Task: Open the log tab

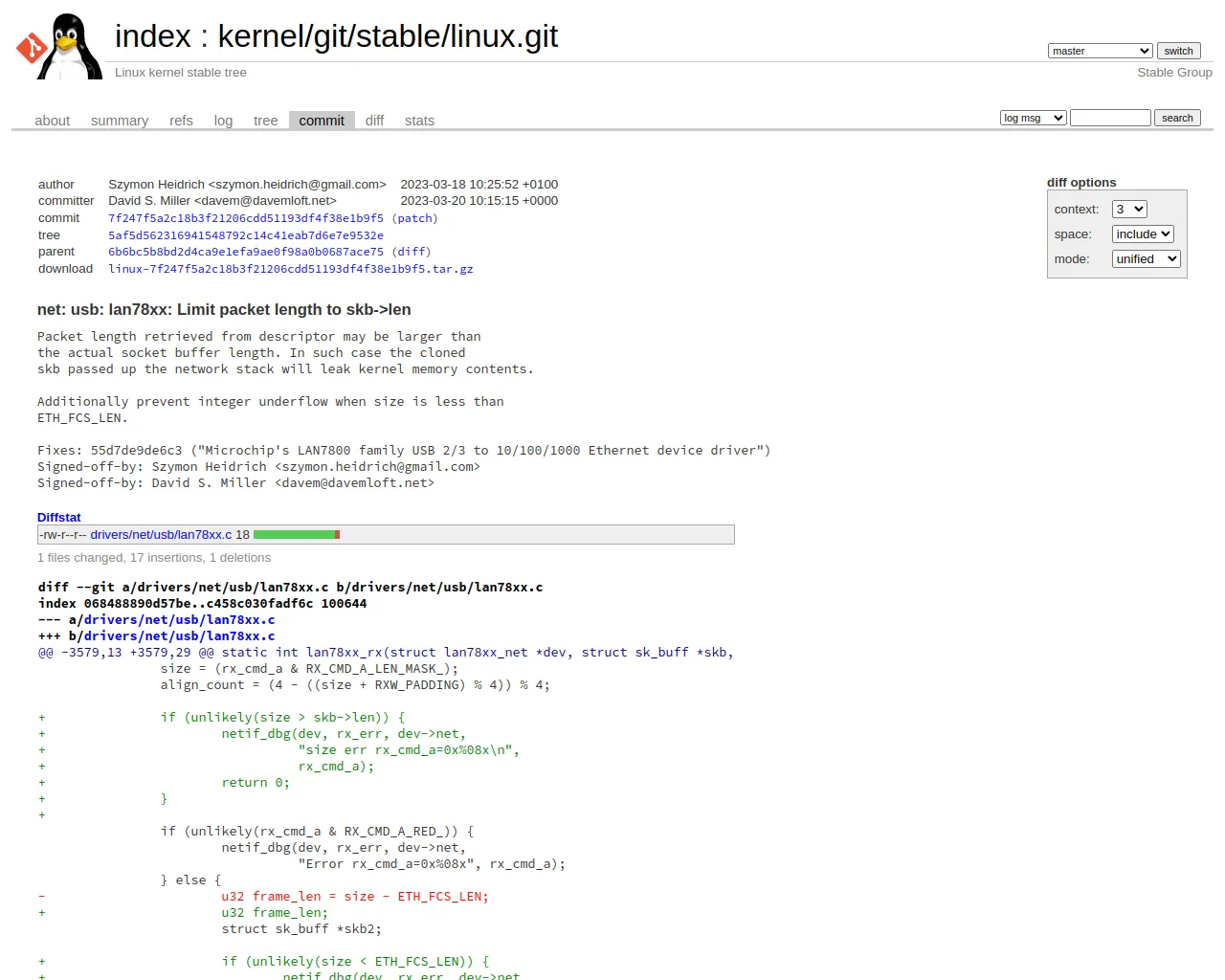Action: coord(223,121)
